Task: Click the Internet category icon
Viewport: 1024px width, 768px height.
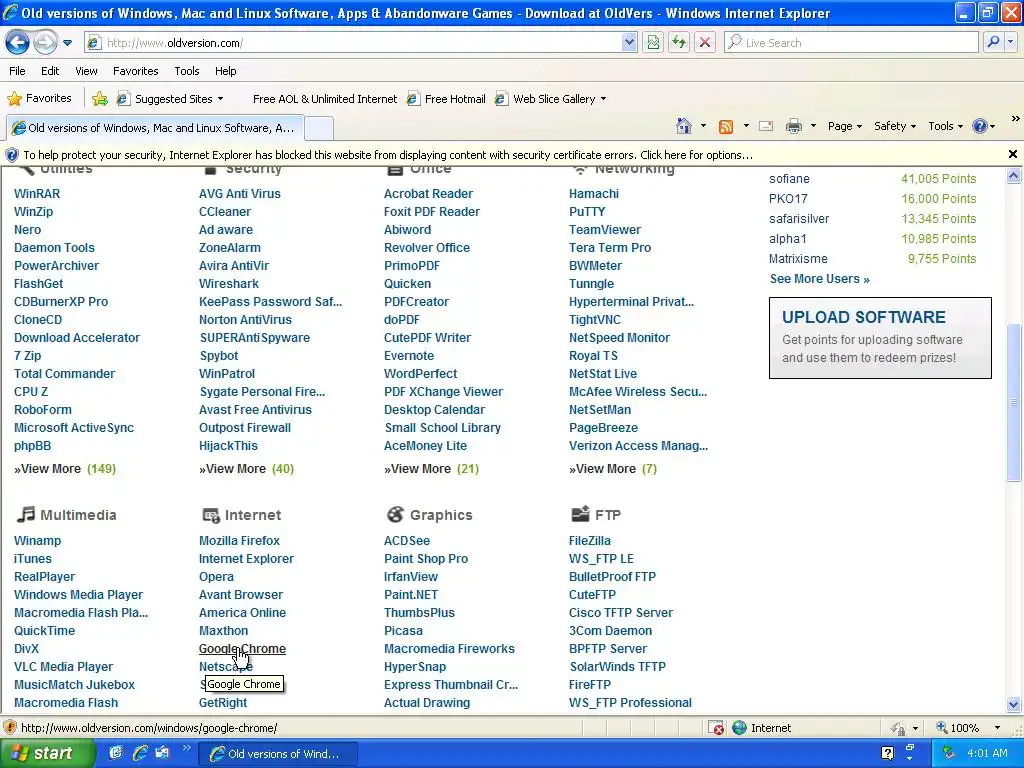Action: tap(210, 515)
